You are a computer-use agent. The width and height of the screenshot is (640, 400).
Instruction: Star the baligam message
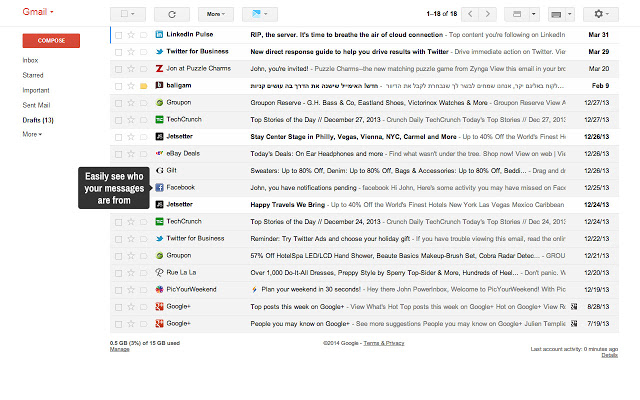131,86
